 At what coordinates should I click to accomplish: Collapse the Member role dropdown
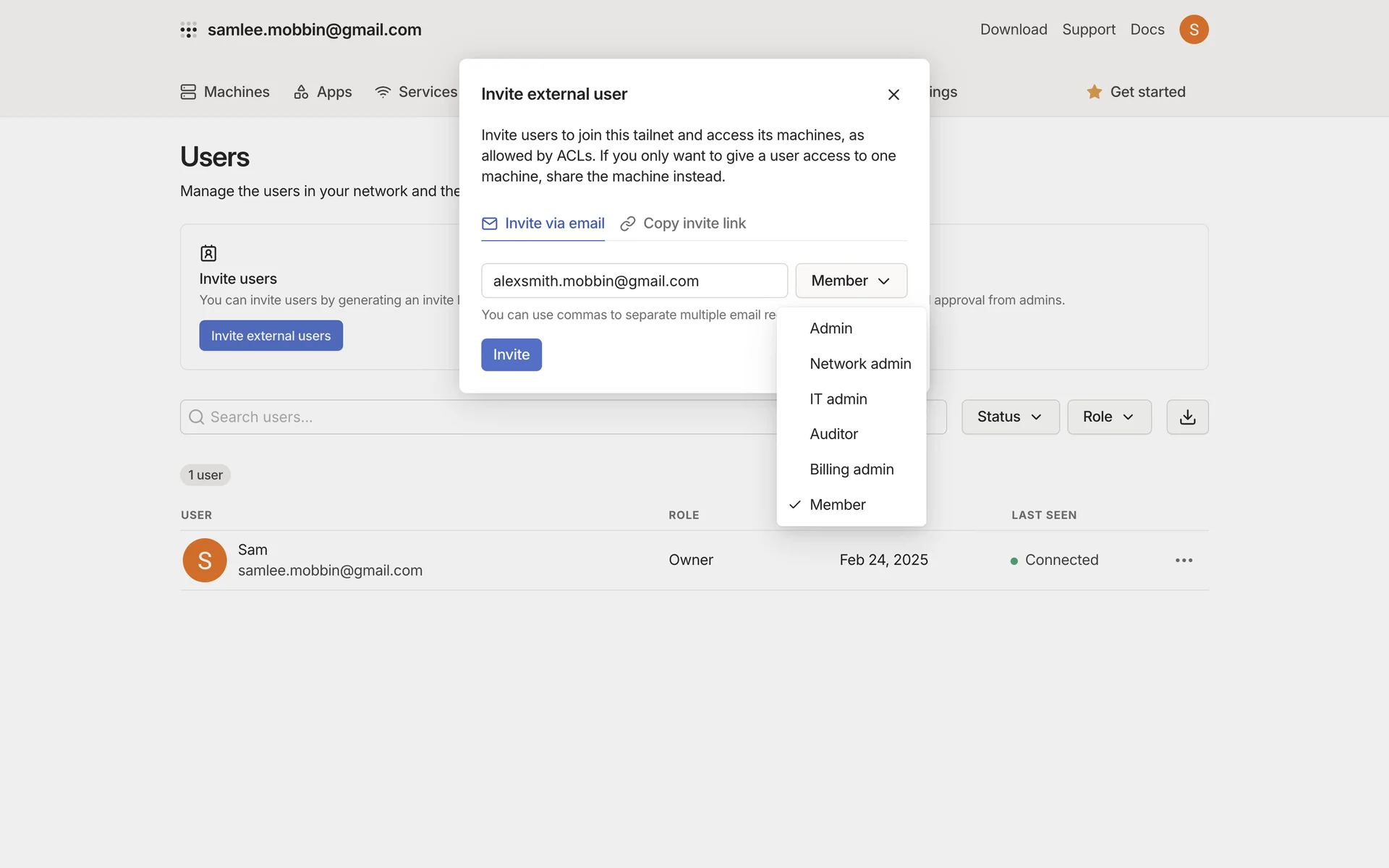[x=851, y=281]
